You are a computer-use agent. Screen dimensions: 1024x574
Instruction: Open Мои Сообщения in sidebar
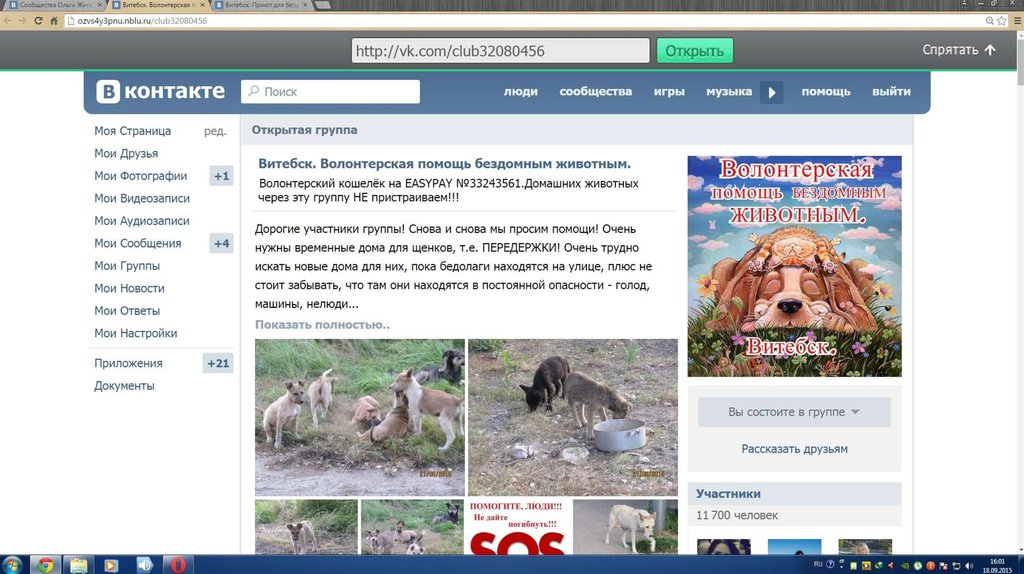click(138, 243)
